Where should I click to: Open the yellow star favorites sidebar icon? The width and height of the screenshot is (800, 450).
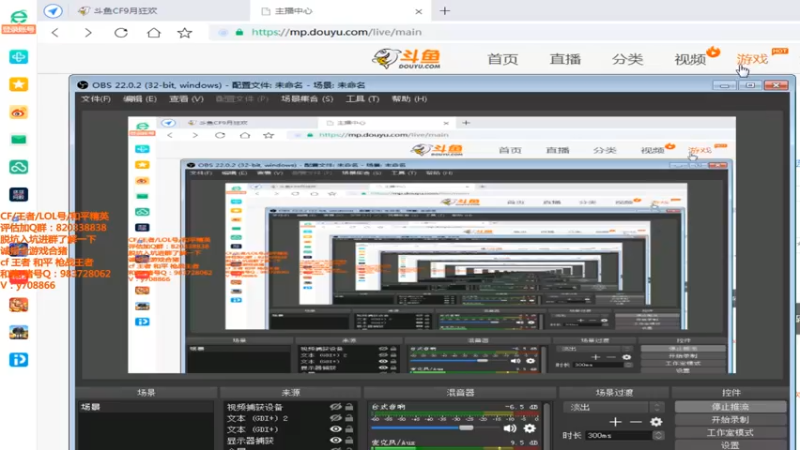click(x=18, y=85)
